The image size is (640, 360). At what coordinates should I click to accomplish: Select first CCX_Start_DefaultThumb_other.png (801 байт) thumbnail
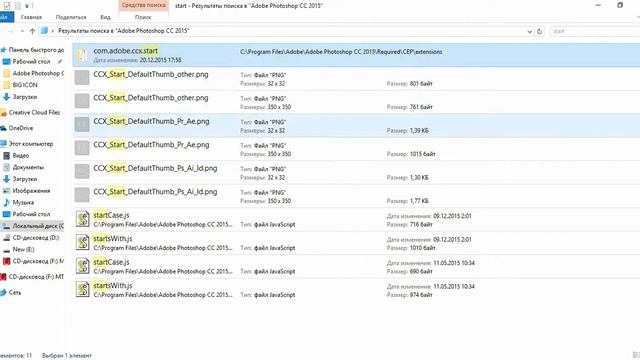pyautogui.click(x=82, y=78)
